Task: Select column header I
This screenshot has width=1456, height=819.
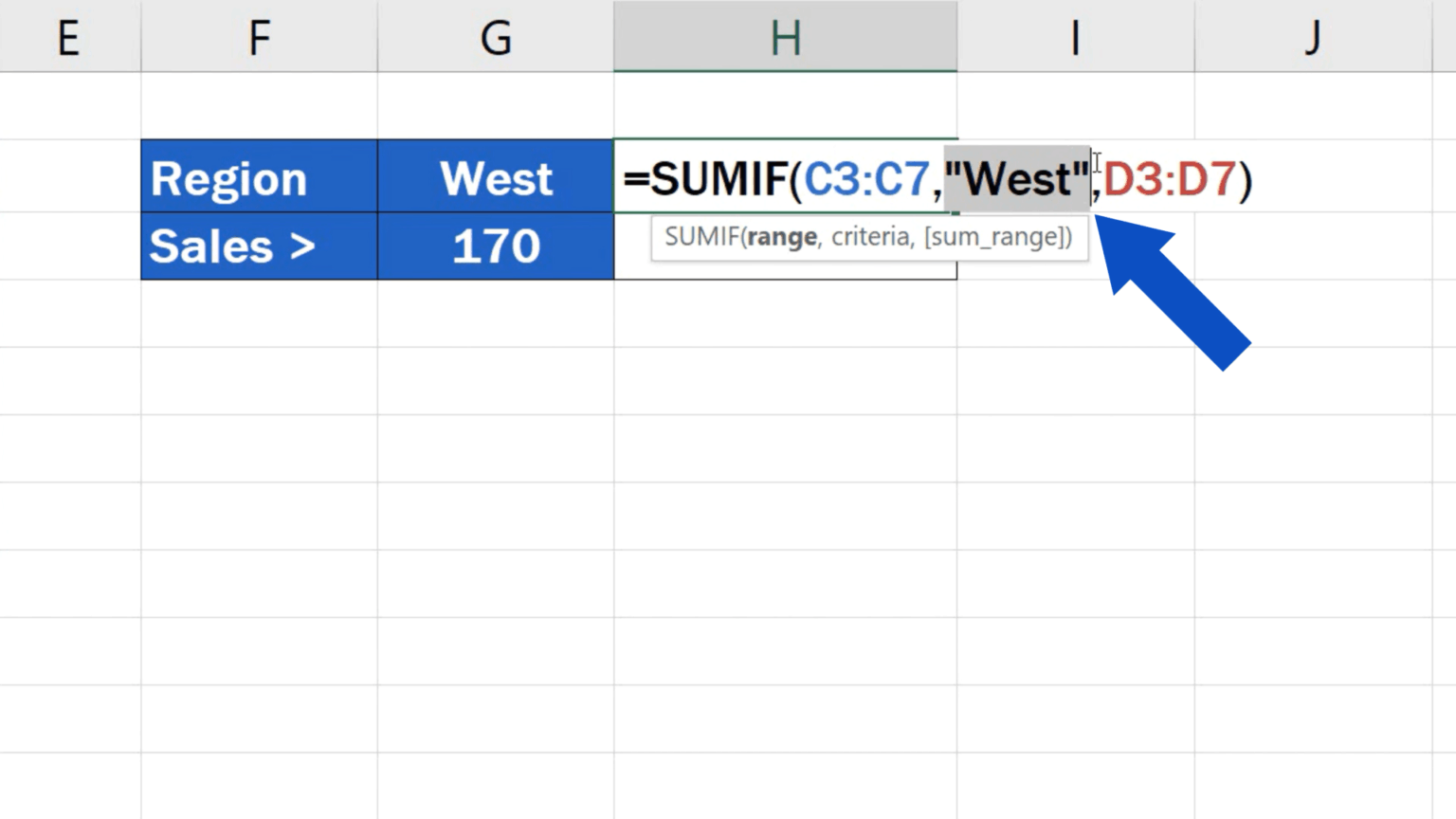Action: (x=1073, y=38)
